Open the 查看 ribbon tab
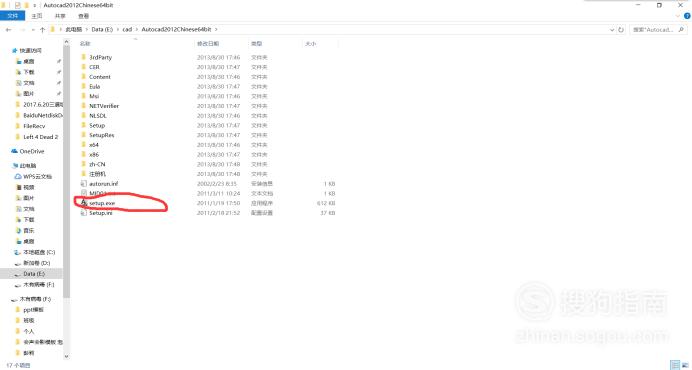 83,16
